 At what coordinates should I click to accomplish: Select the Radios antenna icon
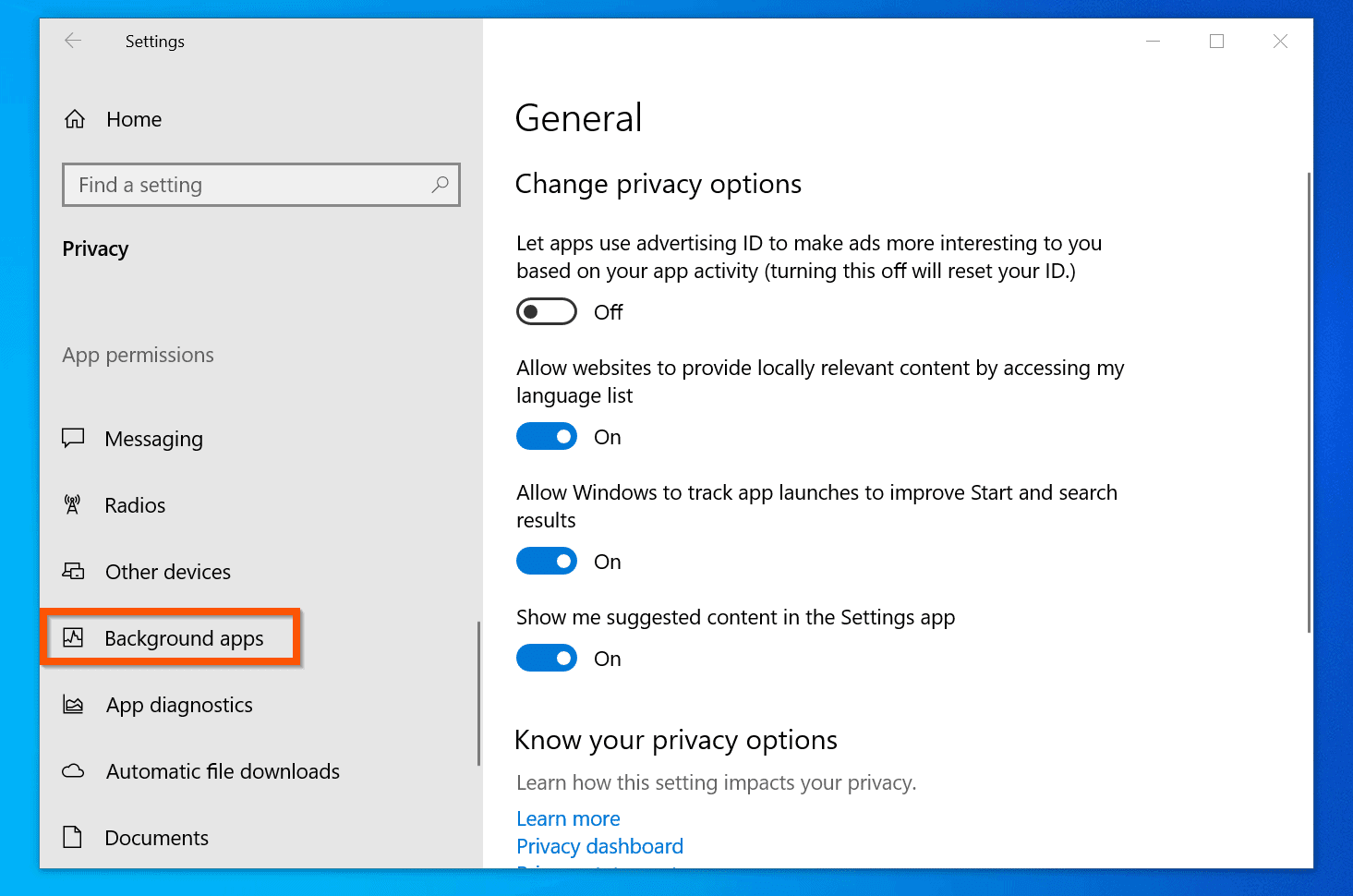point(72,504)
